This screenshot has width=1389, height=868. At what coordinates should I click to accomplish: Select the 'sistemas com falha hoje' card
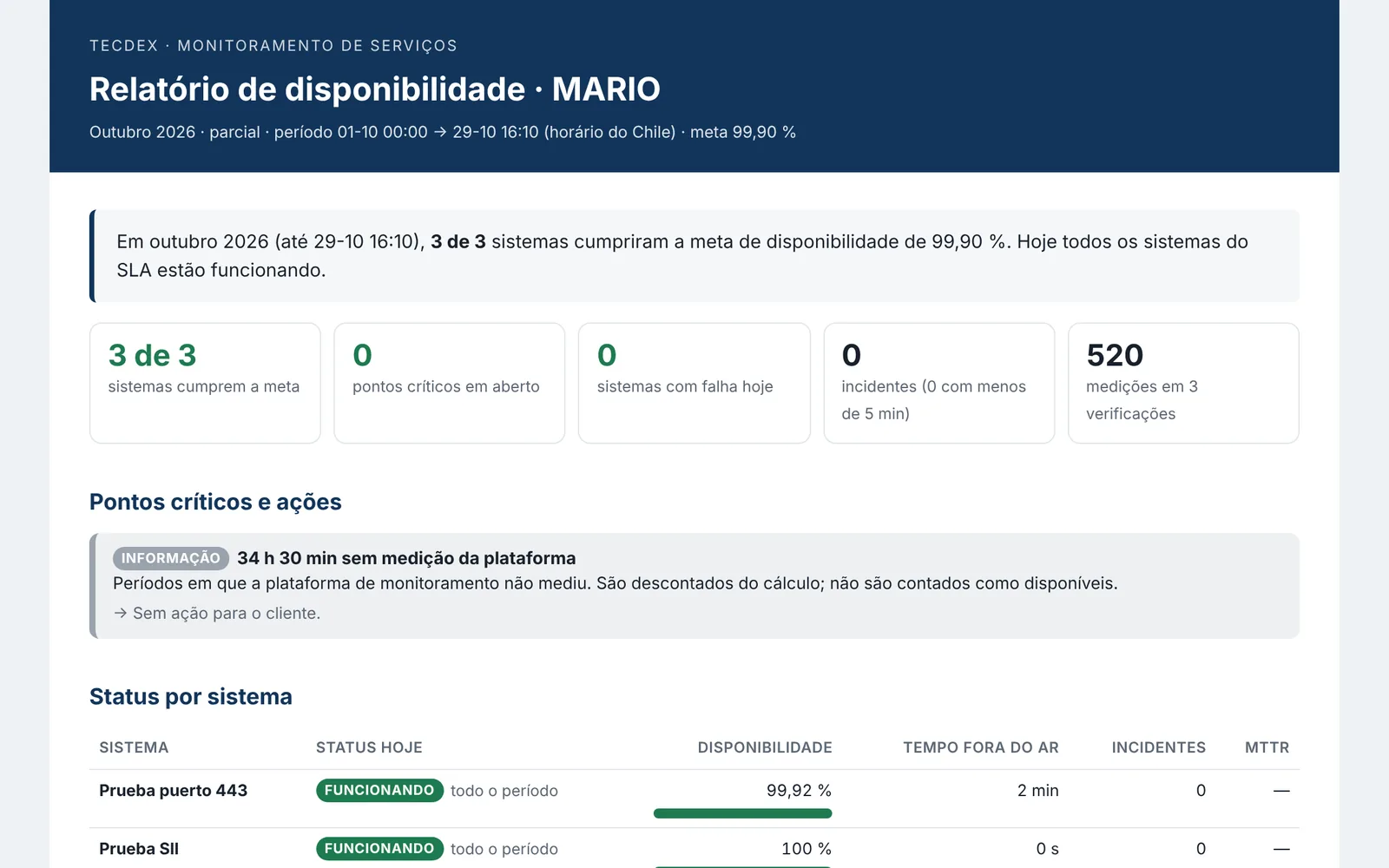tap(694, 383)
